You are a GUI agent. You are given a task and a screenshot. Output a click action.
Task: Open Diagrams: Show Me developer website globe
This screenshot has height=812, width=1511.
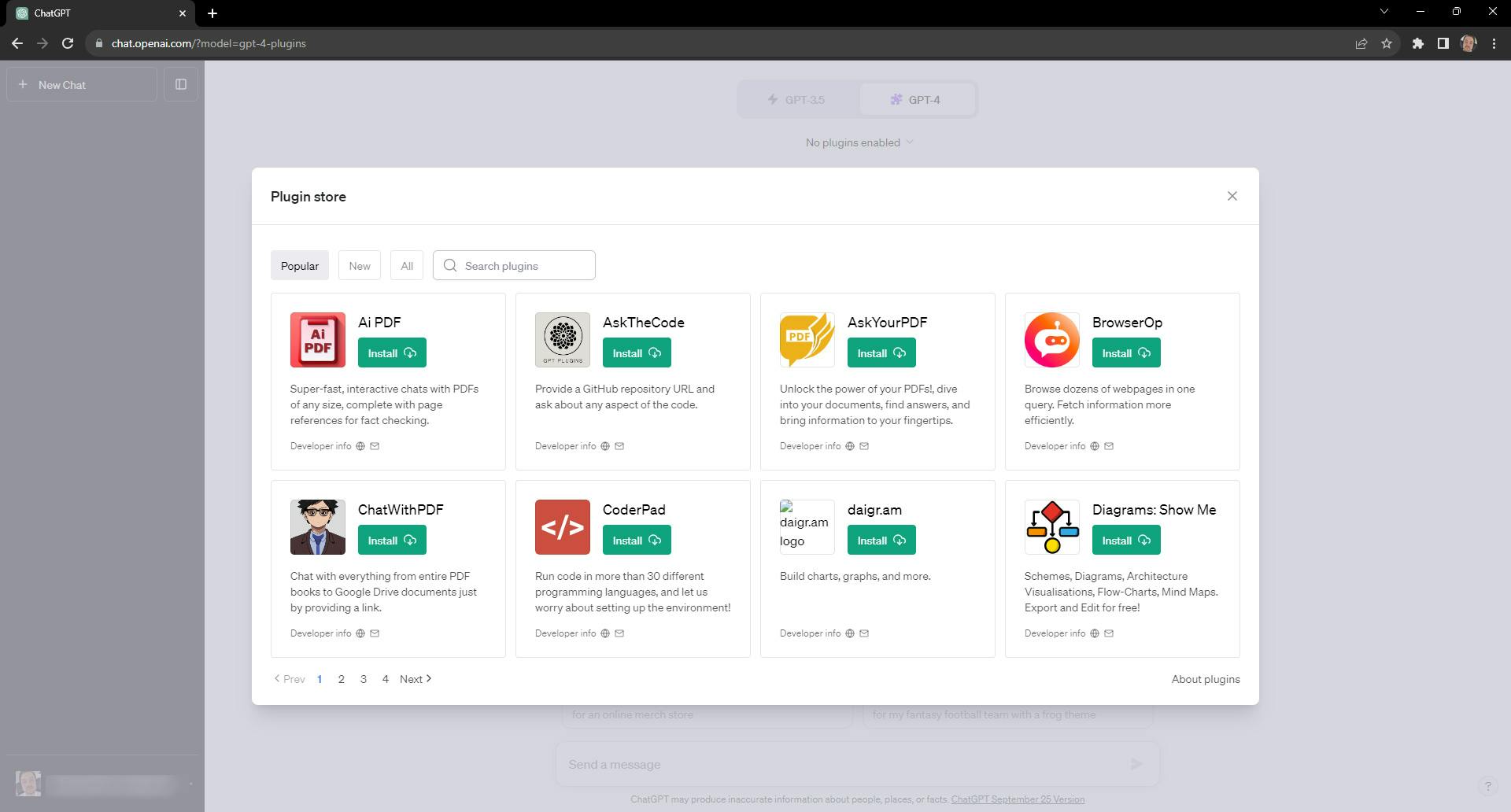(x=1095, y=633)
